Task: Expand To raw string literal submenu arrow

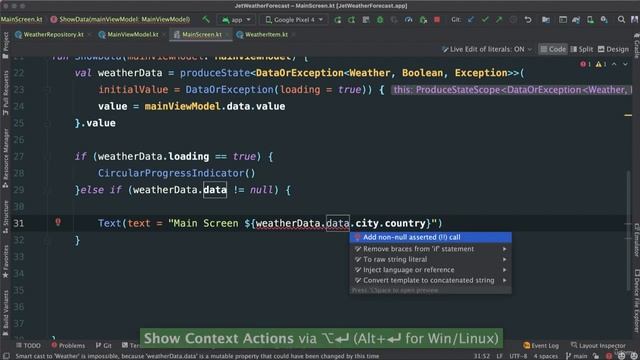Action: tap(505, 259)
